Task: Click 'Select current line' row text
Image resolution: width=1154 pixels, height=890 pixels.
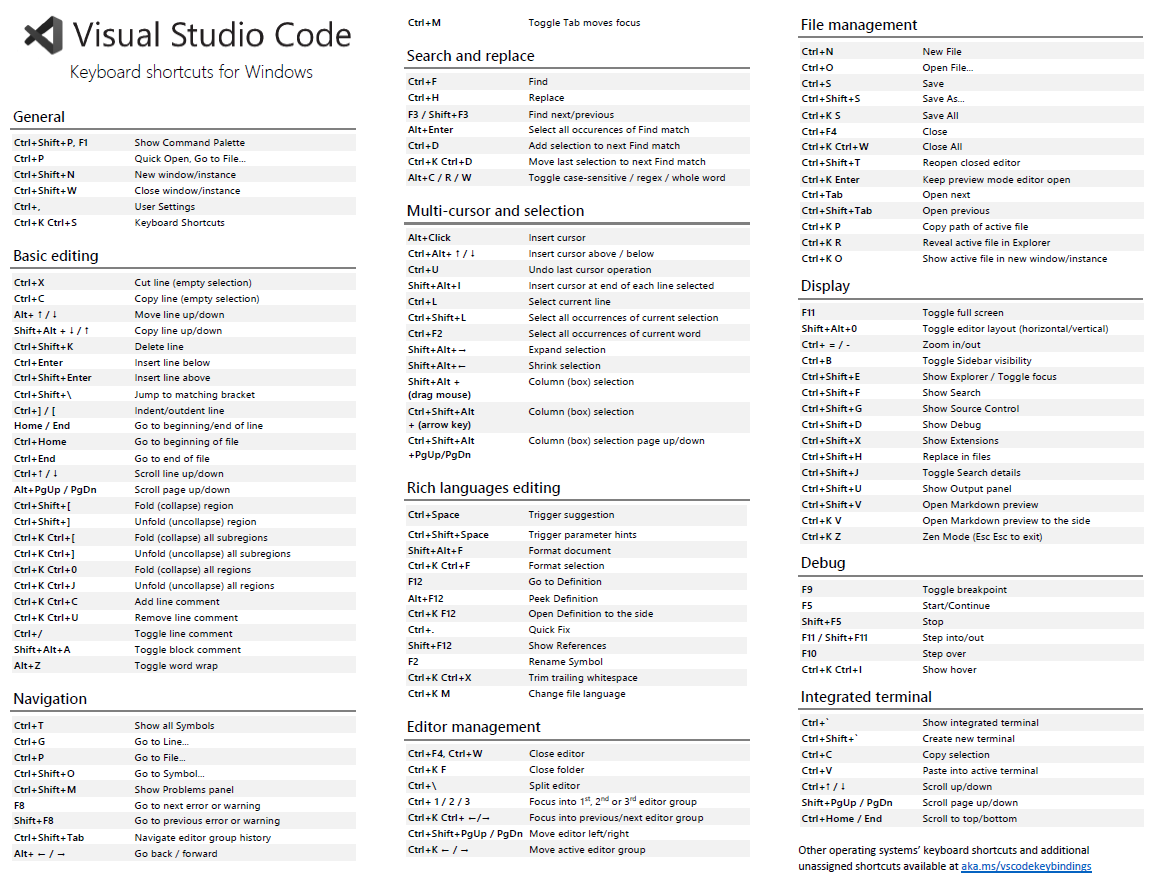Action: (x=570, y=302)
